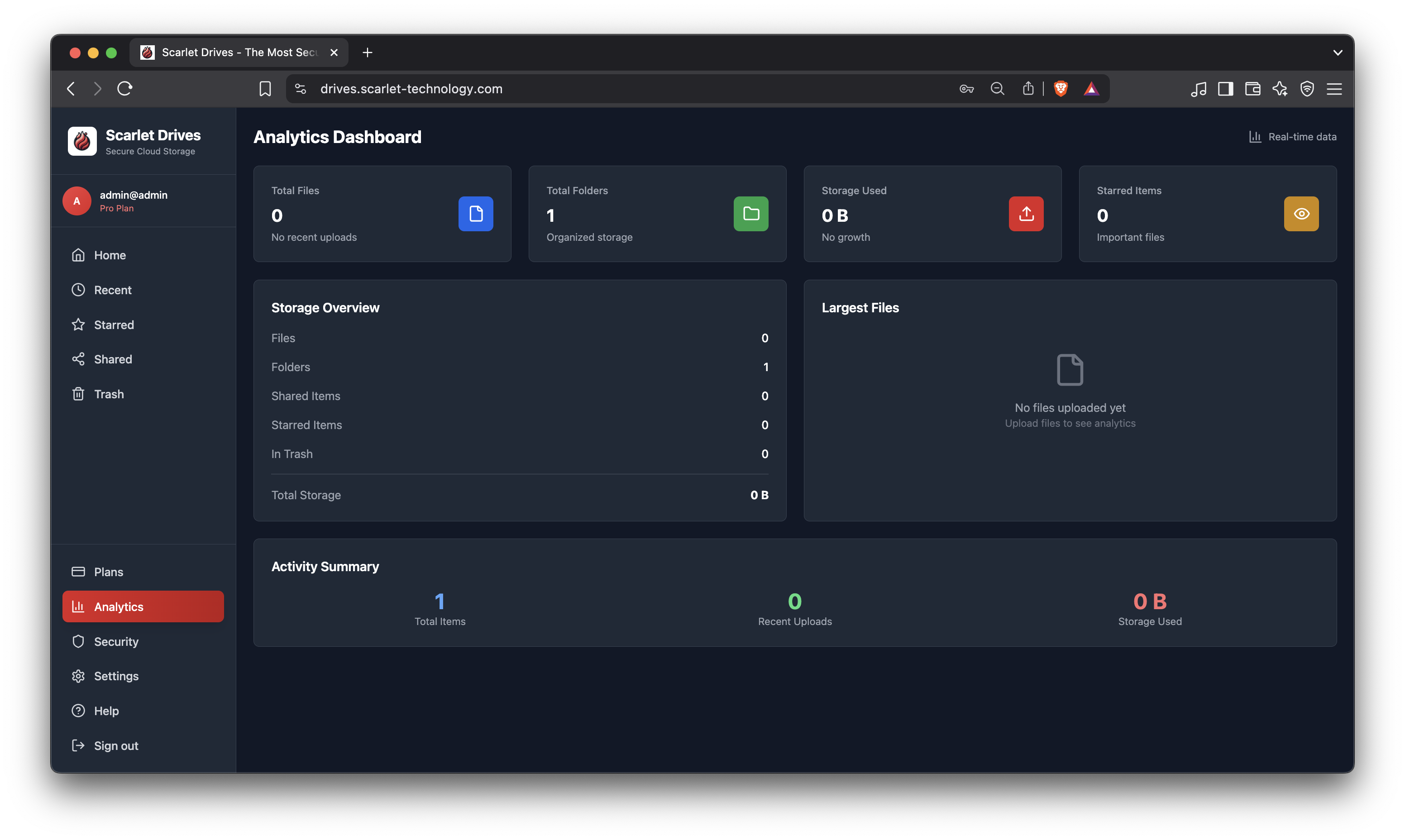Screen dimensions: 1405x840
Task: Open Leo AI sparkle icon
Action: click(x=1280, y=89)
